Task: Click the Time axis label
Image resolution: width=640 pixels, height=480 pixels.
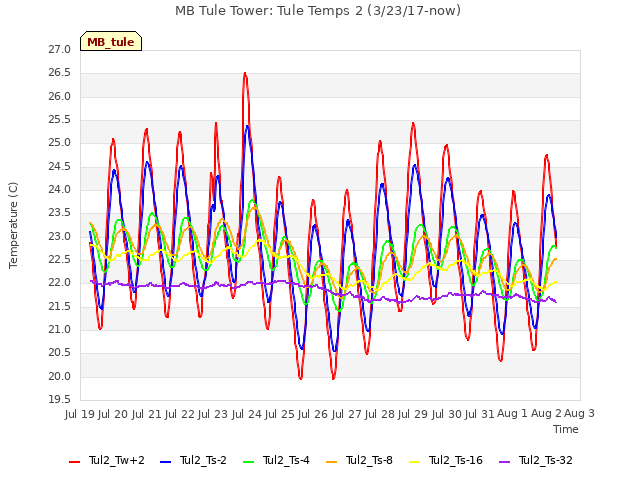Action: 566,429
